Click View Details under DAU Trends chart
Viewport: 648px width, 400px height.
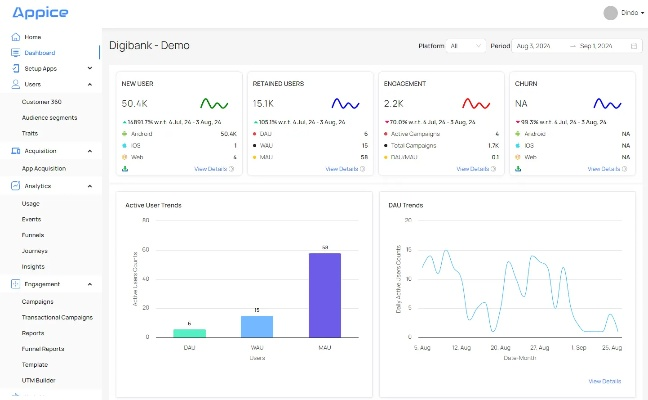605,381
